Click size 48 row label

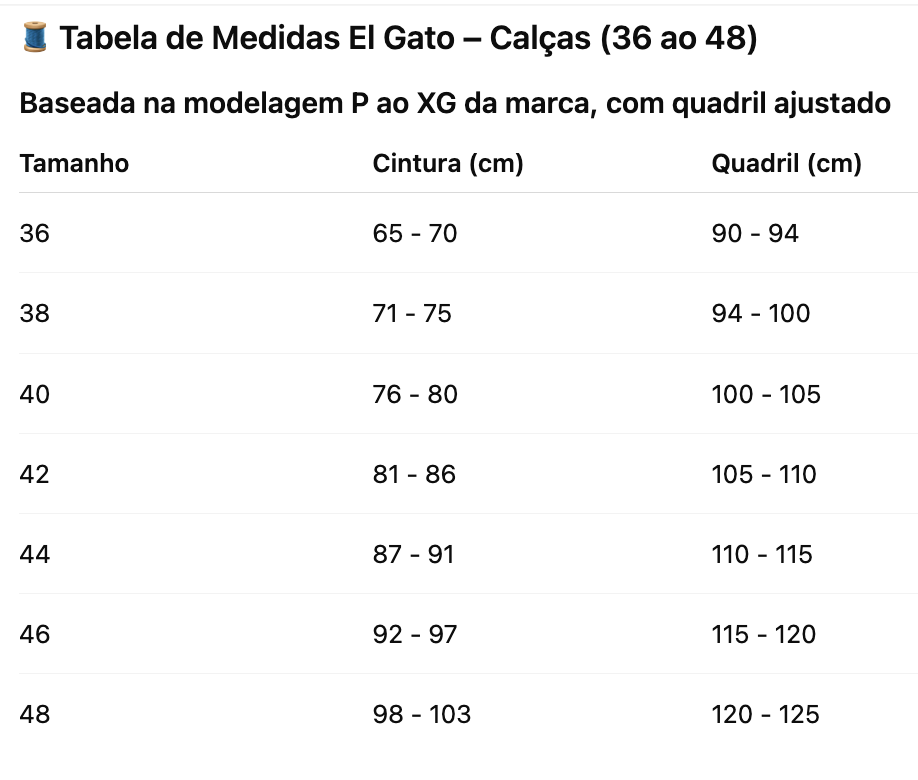point(35,714)
